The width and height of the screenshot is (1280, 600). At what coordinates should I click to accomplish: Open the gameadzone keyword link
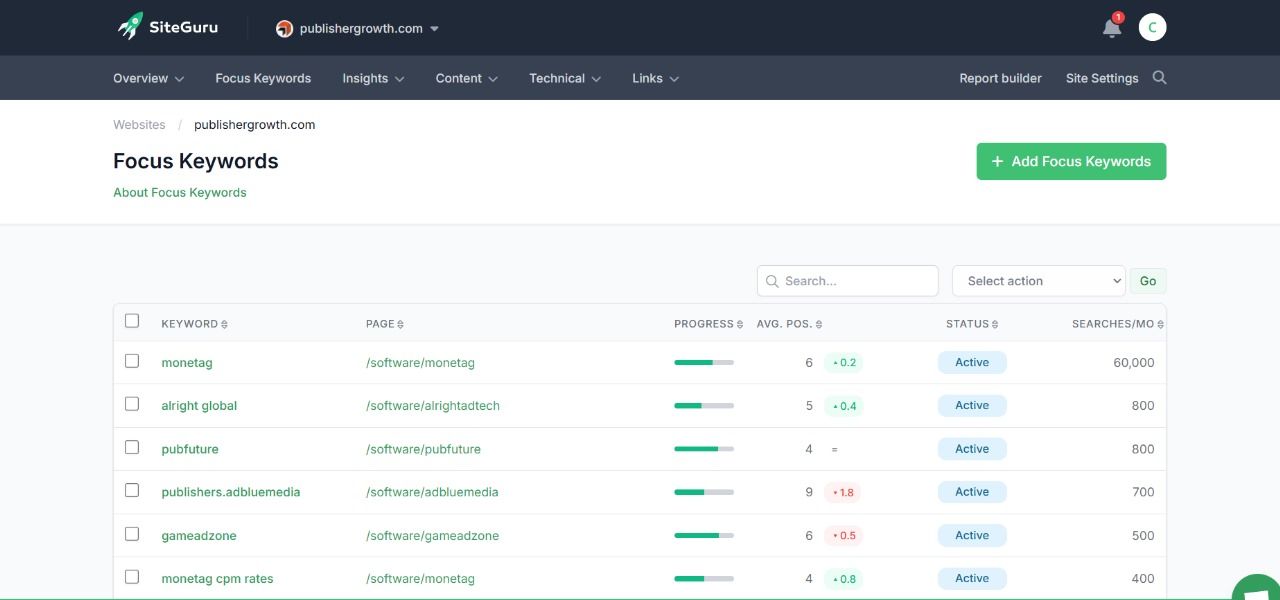[x=199, y=536]
